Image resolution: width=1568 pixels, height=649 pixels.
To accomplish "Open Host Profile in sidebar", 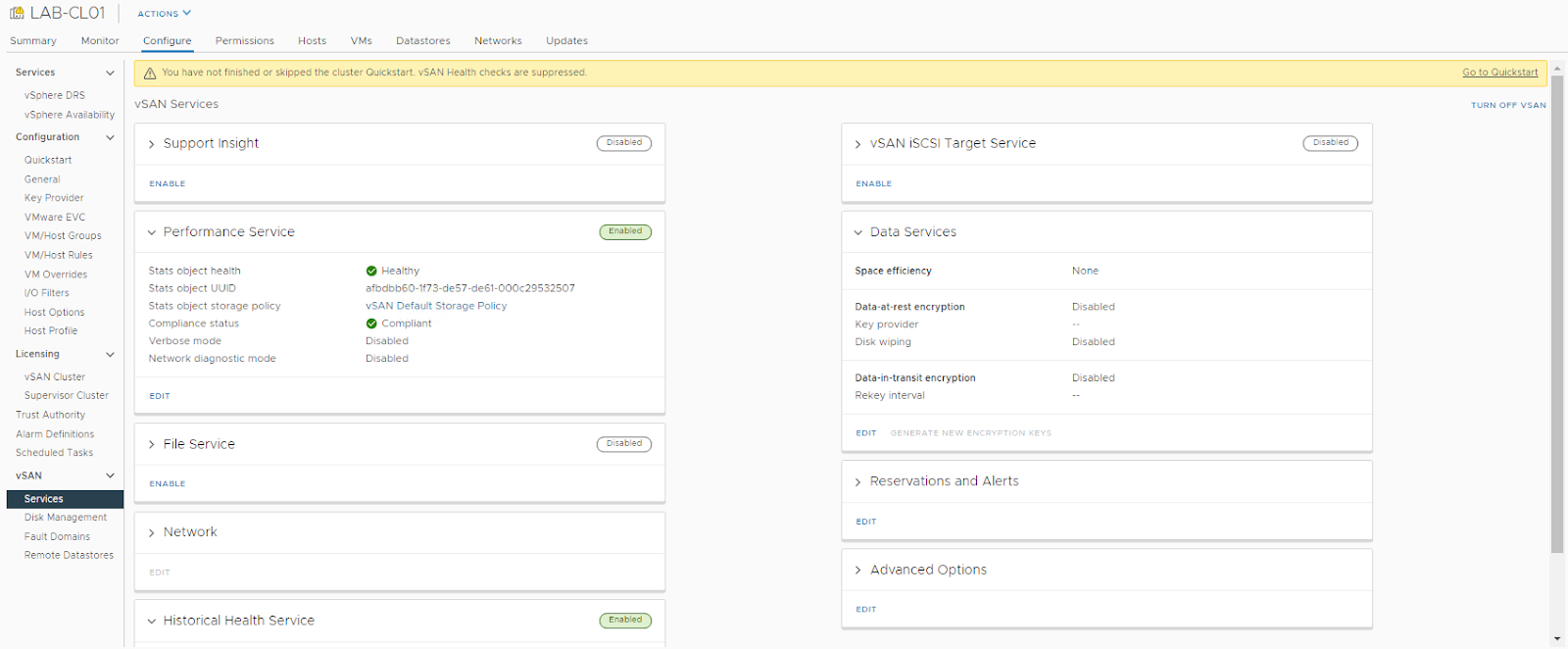I will (x=51, y=331).
